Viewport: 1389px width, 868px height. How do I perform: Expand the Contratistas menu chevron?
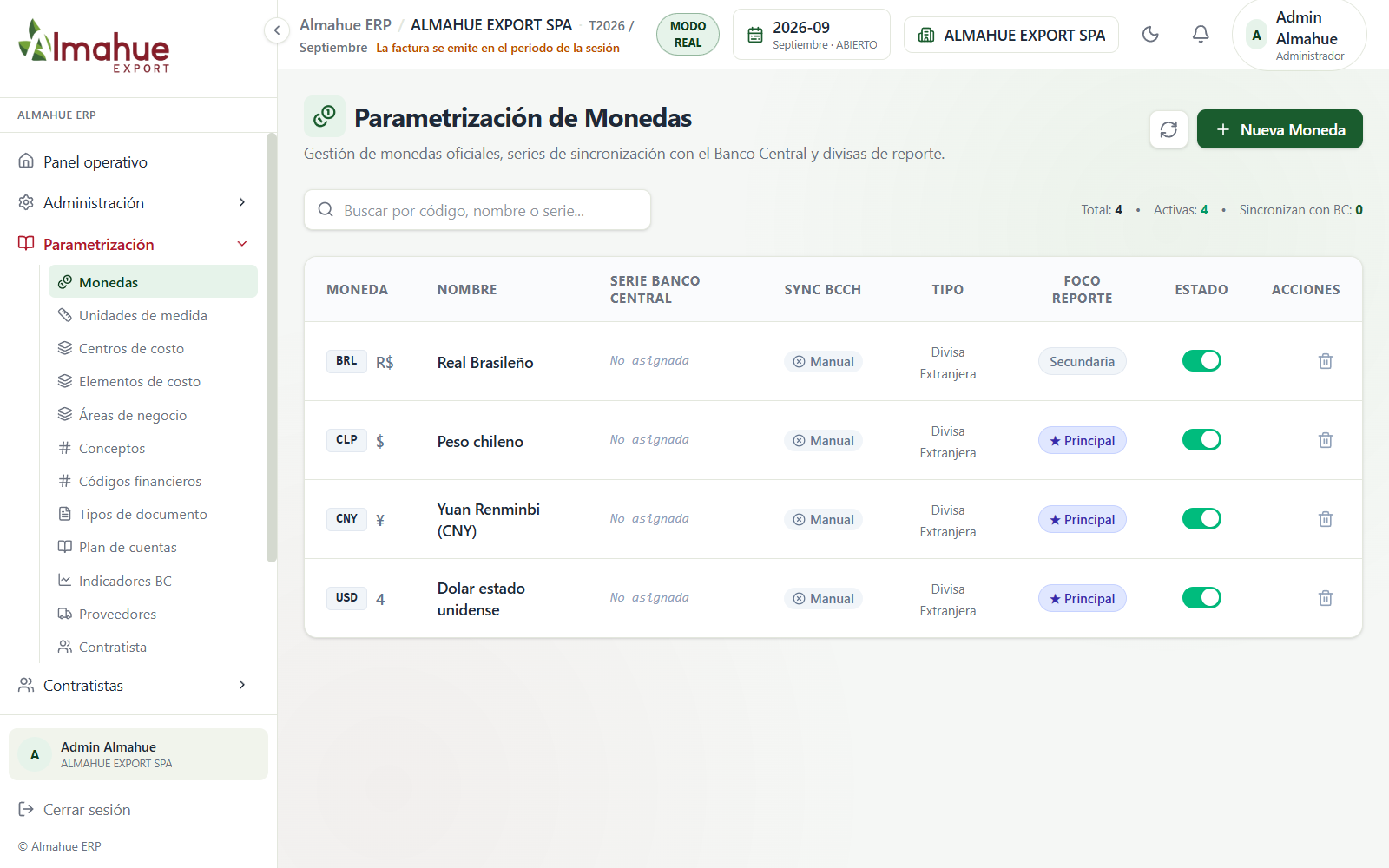(x=242, y=685)
